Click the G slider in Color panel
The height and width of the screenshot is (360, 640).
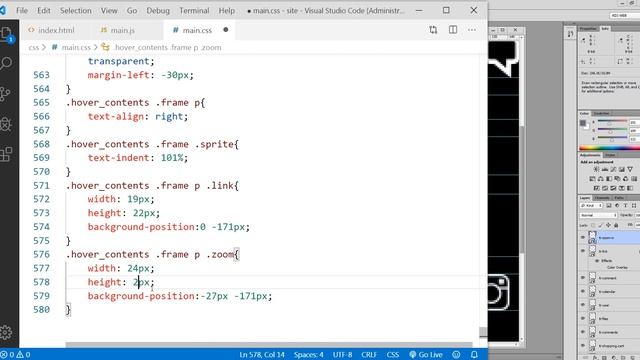(612, 130)
